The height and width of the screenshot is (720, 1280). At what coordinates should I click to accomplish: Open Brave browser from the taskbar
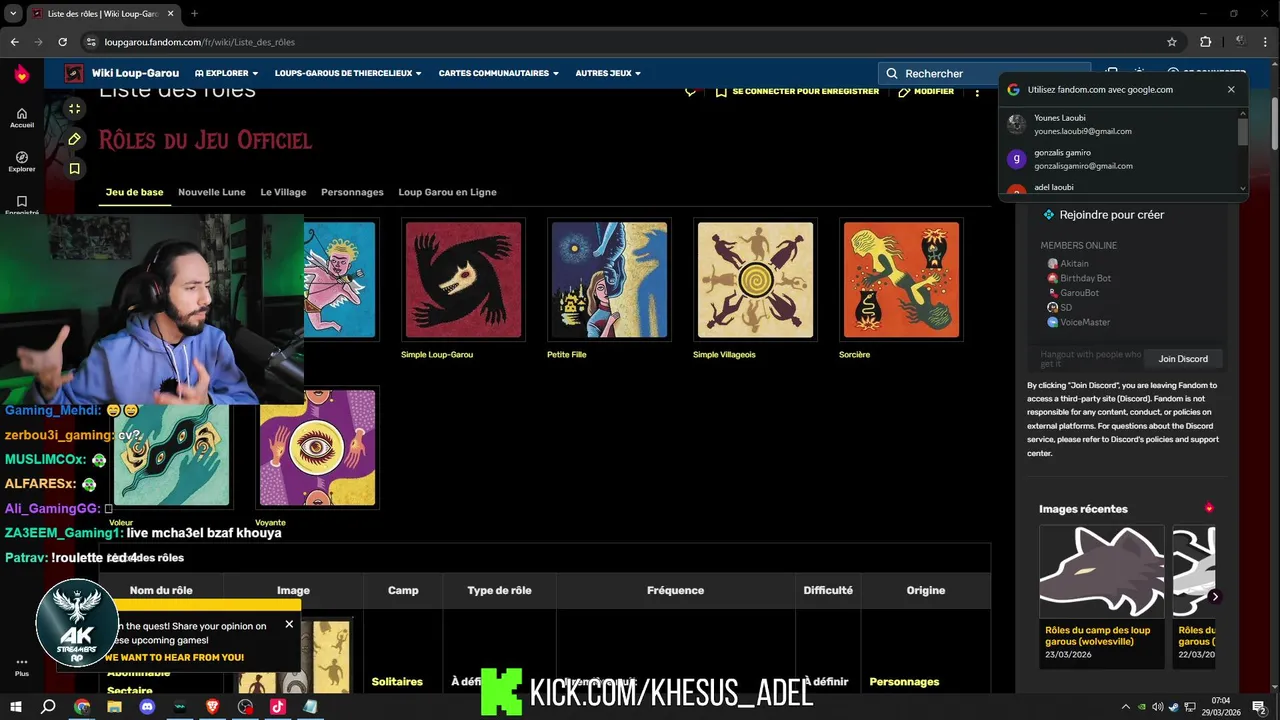(x=212, y=706)
